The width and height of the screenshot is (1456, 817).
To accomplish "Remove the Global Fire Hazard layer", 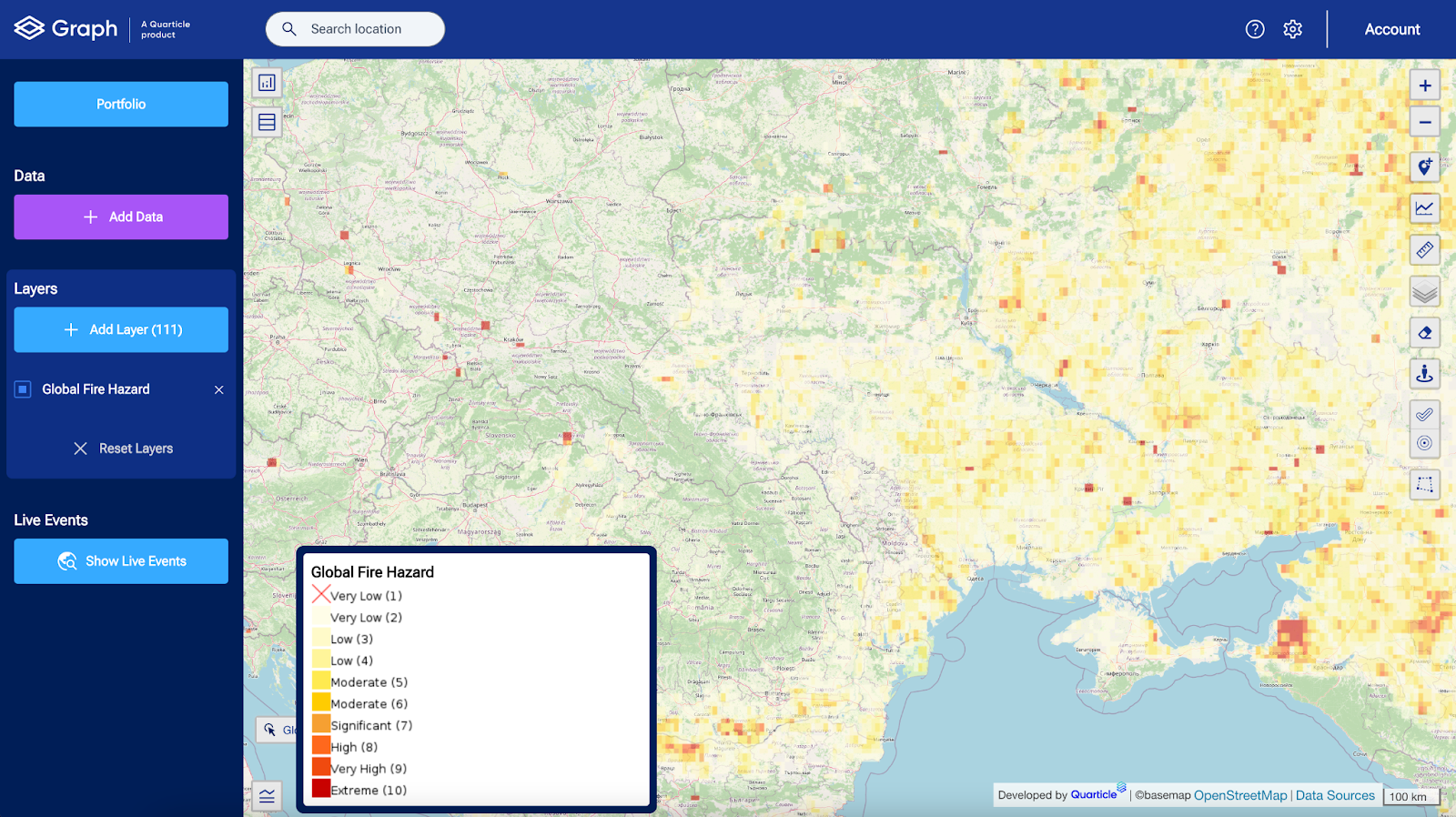I will [x=218, y=389].
